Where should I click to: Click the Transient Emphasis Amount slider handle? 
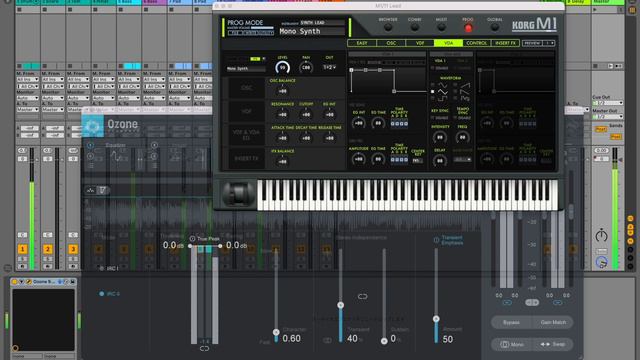coord(436,319)
